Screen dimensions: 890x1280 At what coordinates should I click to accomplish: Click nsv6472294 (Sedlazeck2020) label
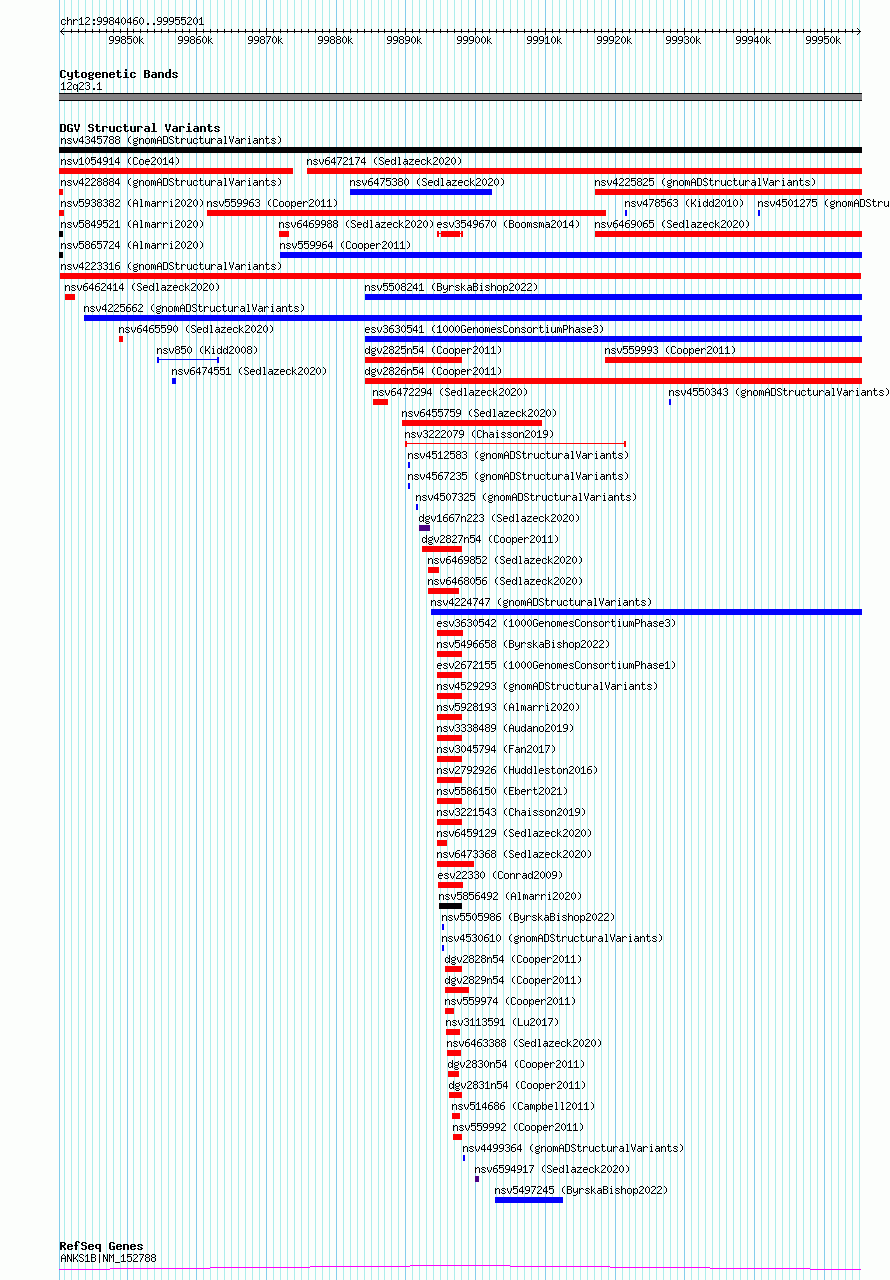click(x=450, y=392)
